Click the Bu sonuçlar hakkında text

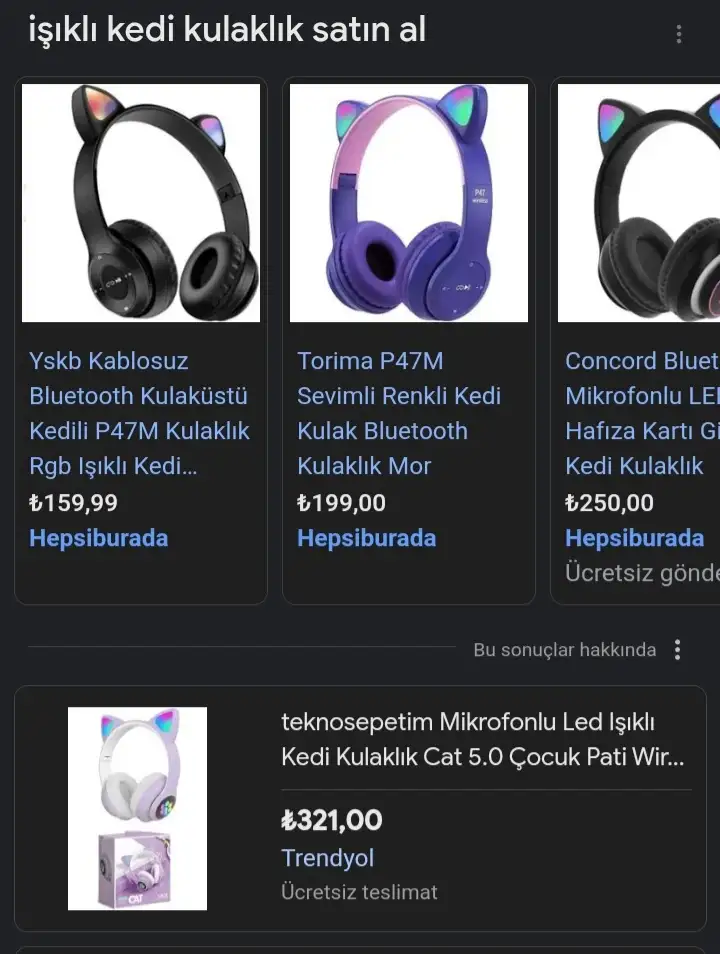point(565,650)
